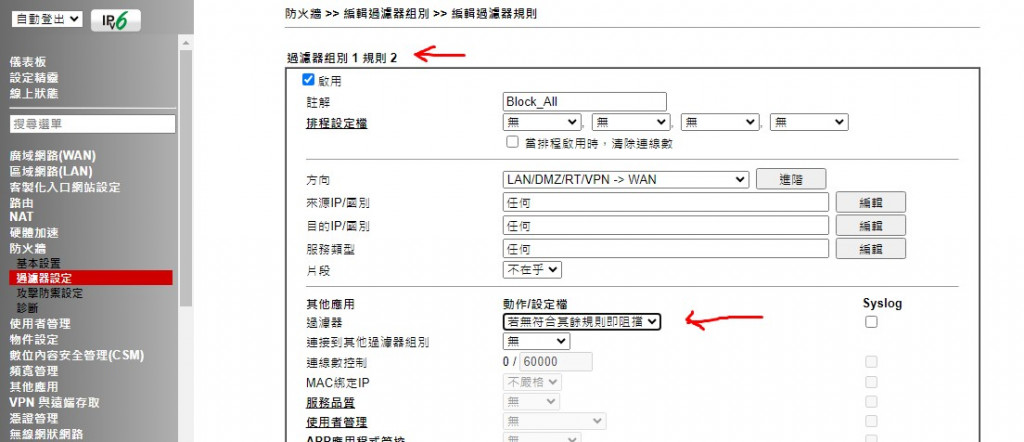Open 無線網狀網路 menu
The height and width of the screenshot is (442, 1024).
coord(46,434)
